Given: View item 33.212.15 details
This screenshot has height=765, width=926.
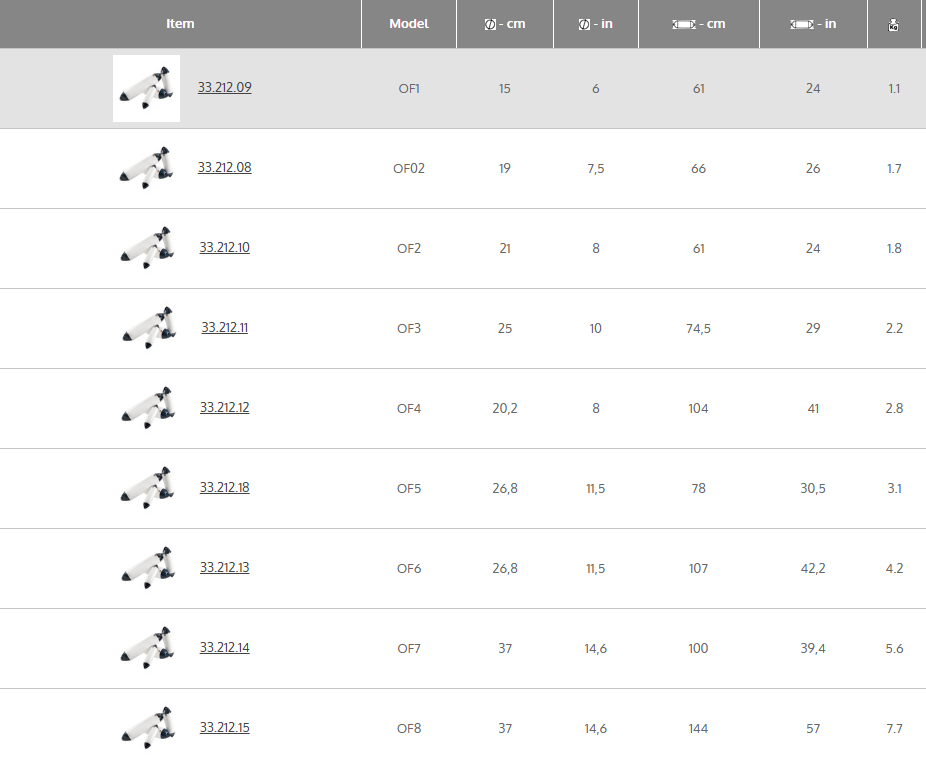Looking at the screenshot, I should click(224, 728).
